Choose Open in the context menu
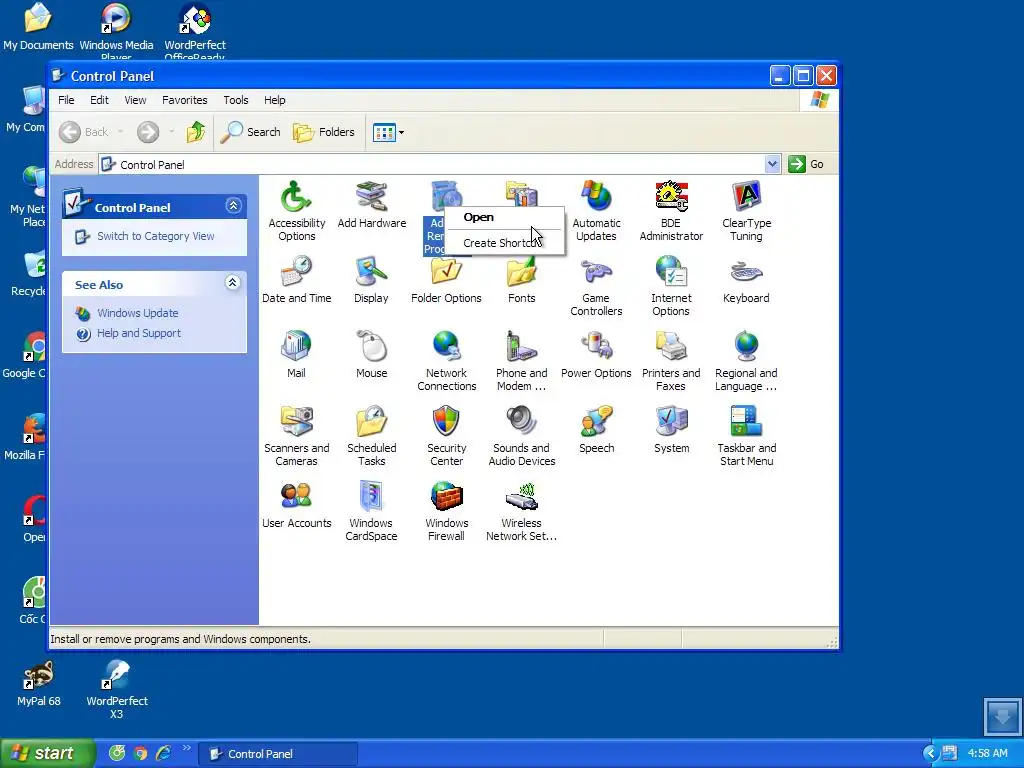Screen dimensions: 1024x768 504,217
